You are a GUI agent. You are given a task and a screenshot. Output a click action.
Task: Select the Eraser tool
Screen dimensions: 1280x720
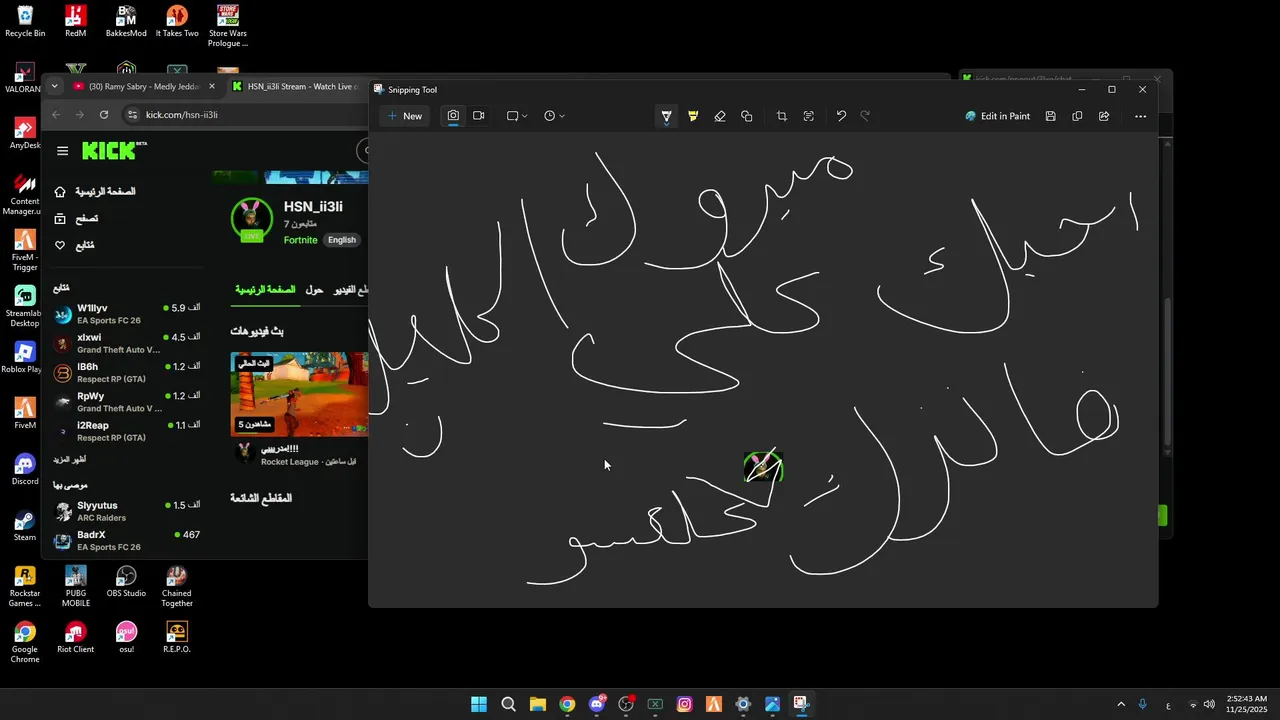point(720,116)
